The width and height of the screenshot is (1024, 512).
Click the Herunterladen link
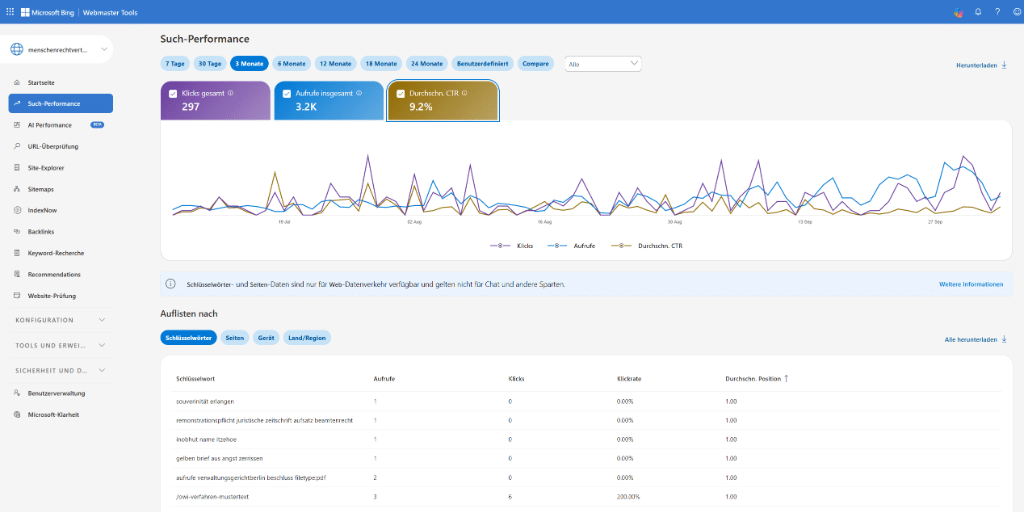pos(981,66)
